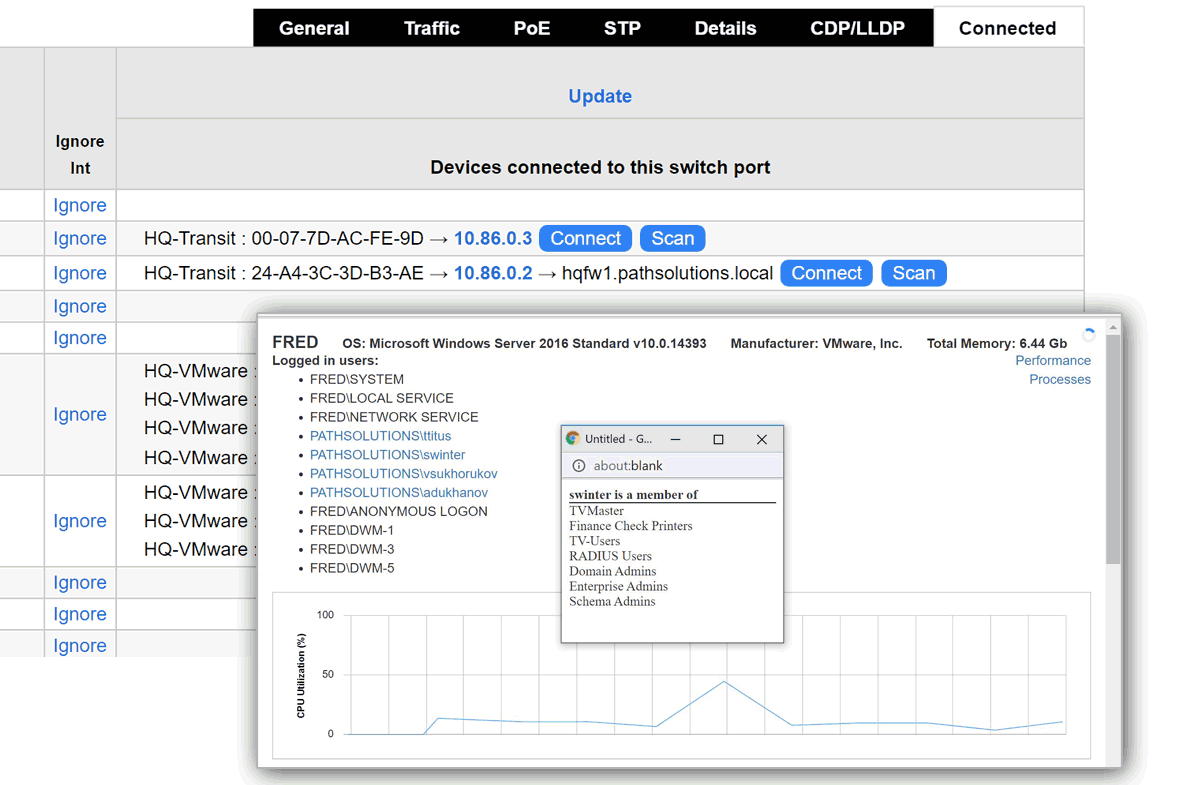The width and height of the screenshot is (1200, 785).
Task: Click the Update link
Action: point(600,96)
